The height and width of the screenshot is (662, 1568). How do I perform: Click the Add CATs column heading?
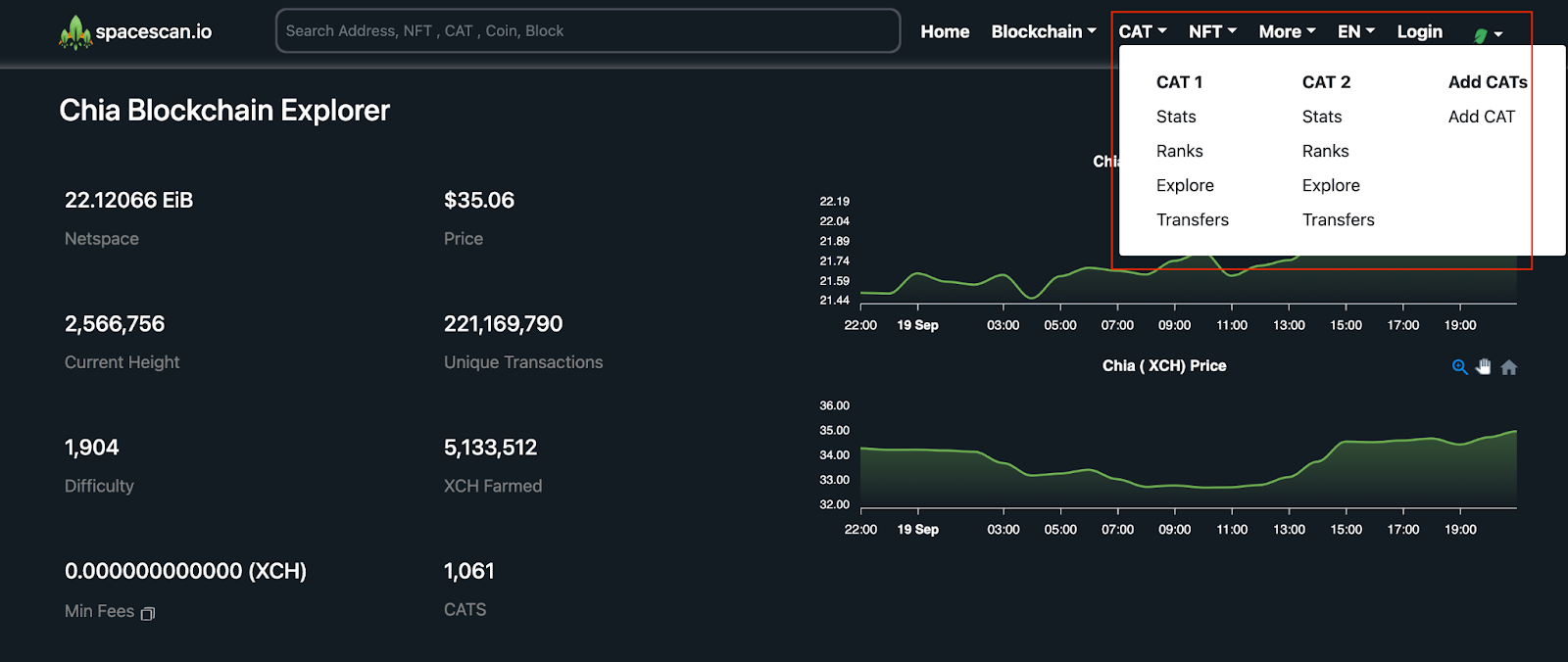(1488, 82)
